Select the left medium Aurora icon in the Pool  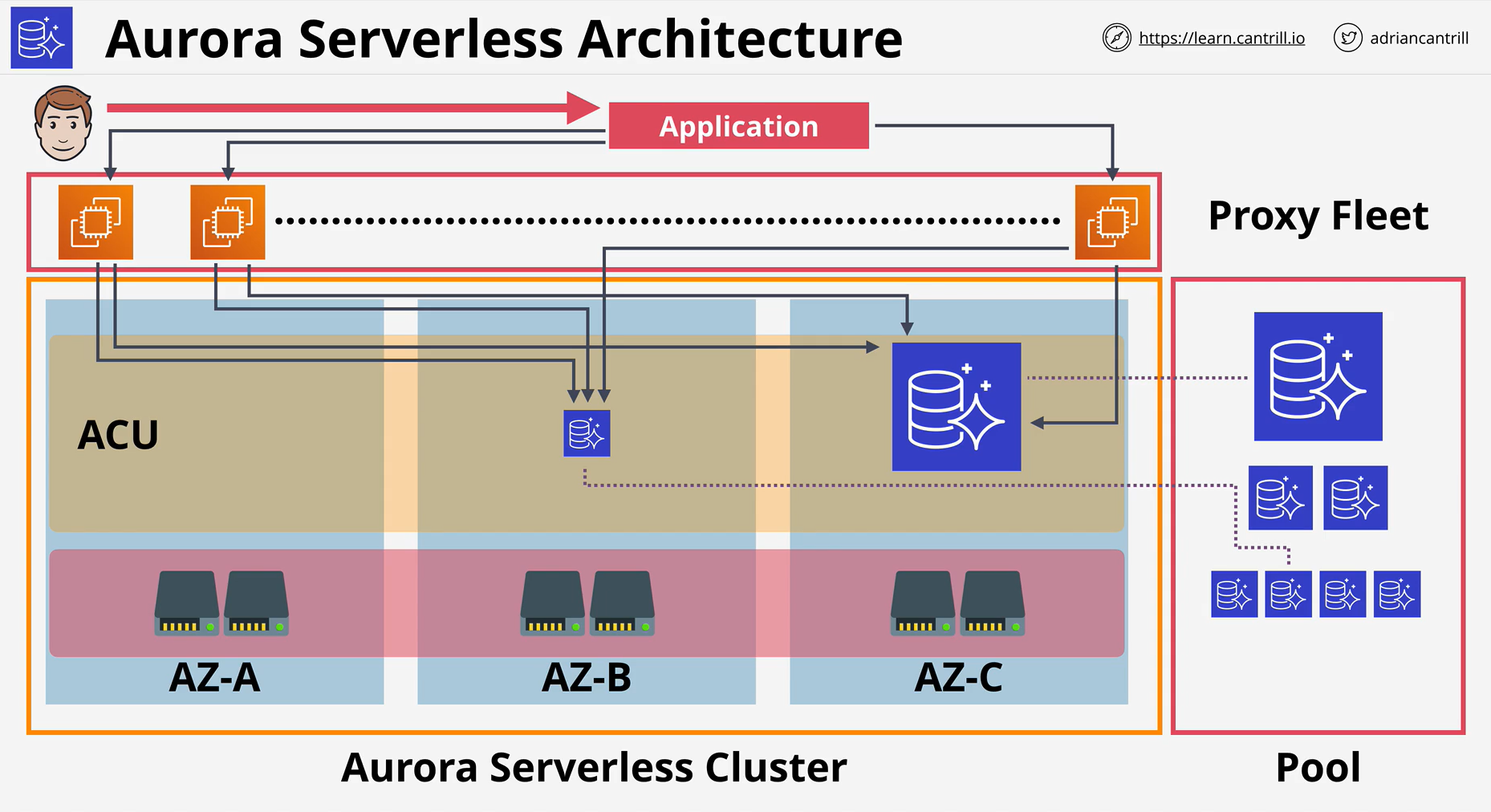click(x=1281, y=497)
